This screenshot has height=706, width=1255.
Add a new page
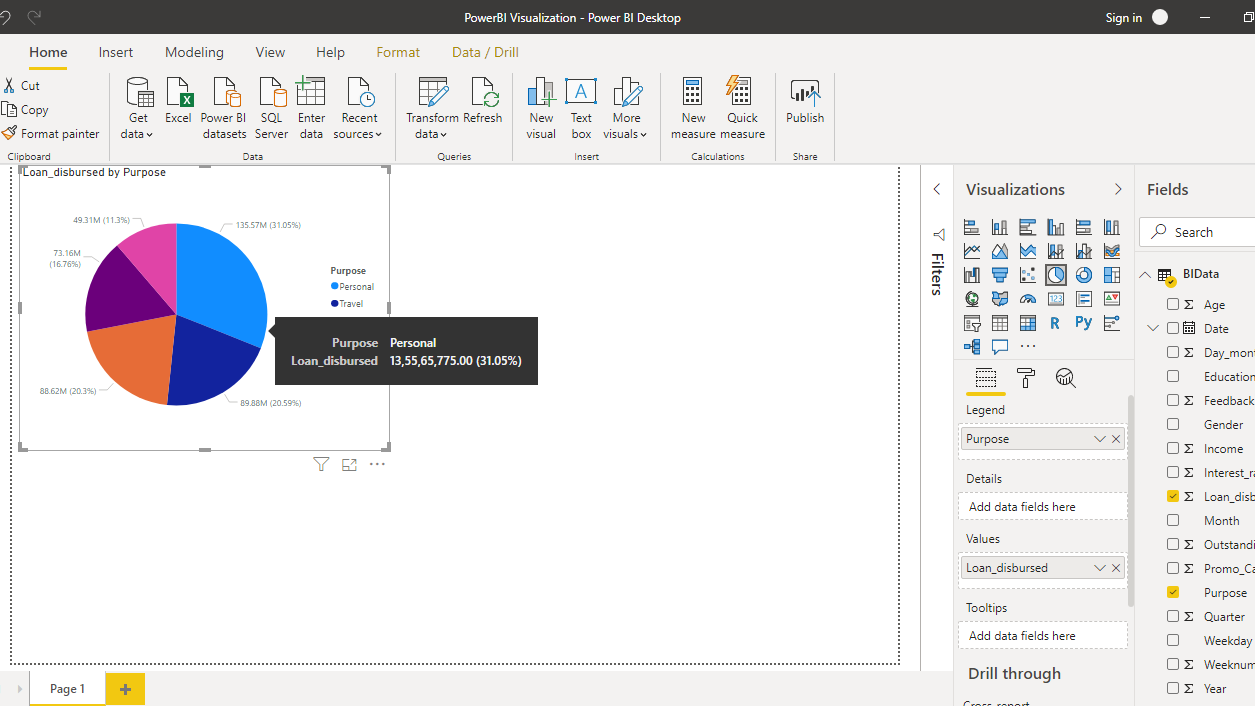(125, 689)
